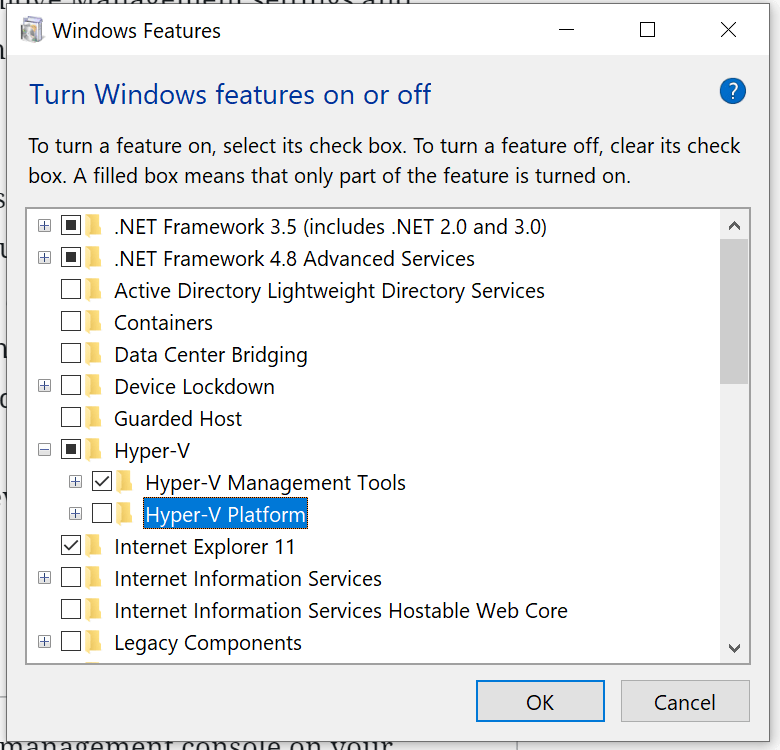Enable Internet Information Services Hostable Web Core checkbox

point(71,609)
